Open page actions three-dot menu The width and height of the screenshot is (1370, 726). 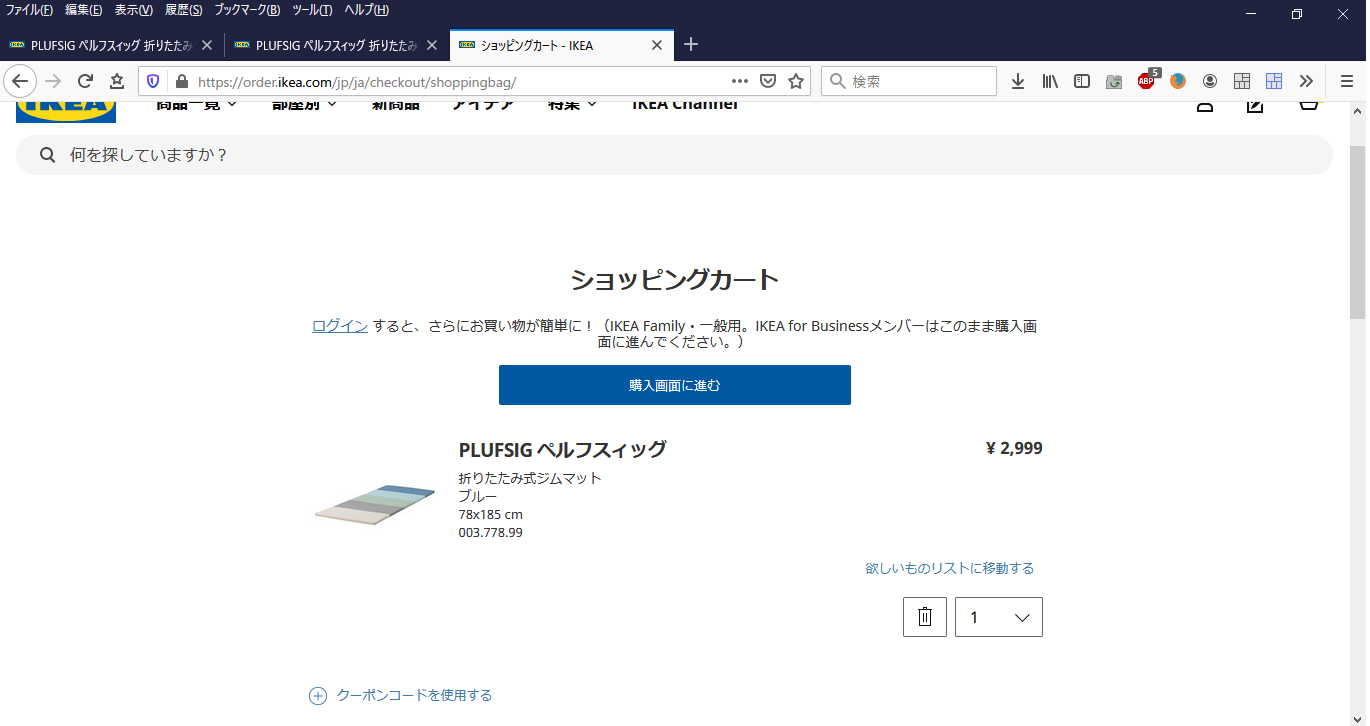[x=740, y=81]
